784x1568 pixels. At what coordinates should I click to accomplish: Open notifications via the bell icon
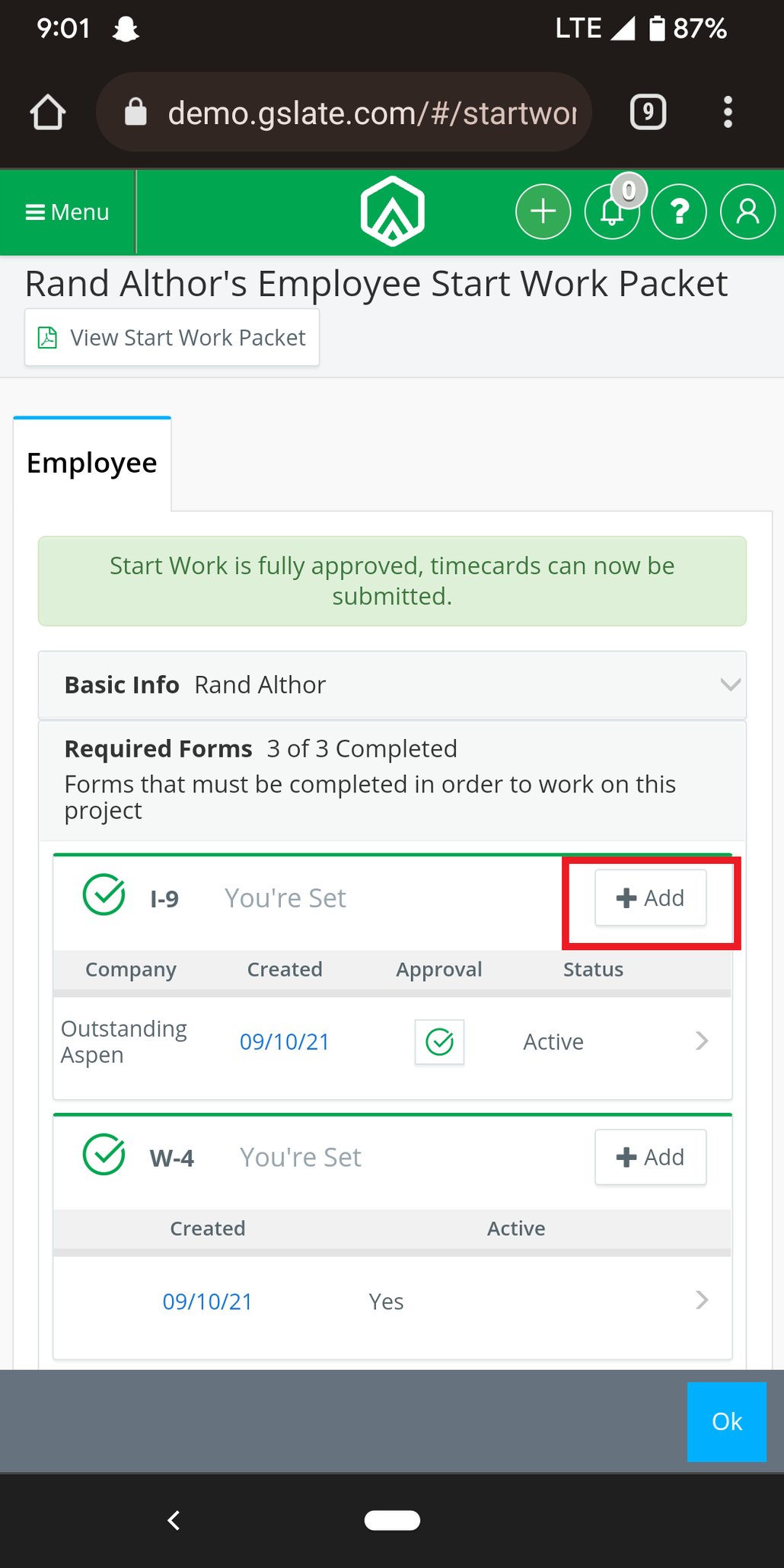click(610, 213)
